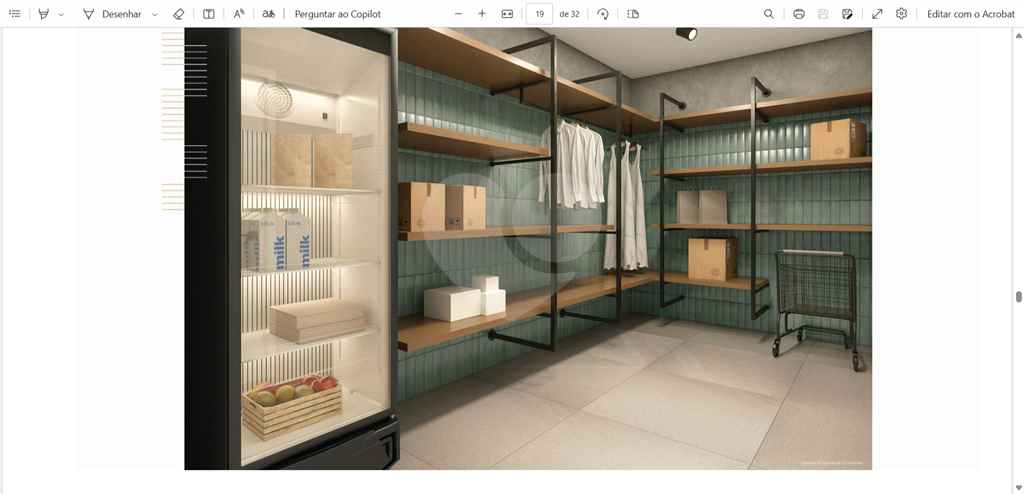Viewport: 1024px width, 494px height.
Task: Activate the Desenhar drawing tool
Action: click(112, 14)
